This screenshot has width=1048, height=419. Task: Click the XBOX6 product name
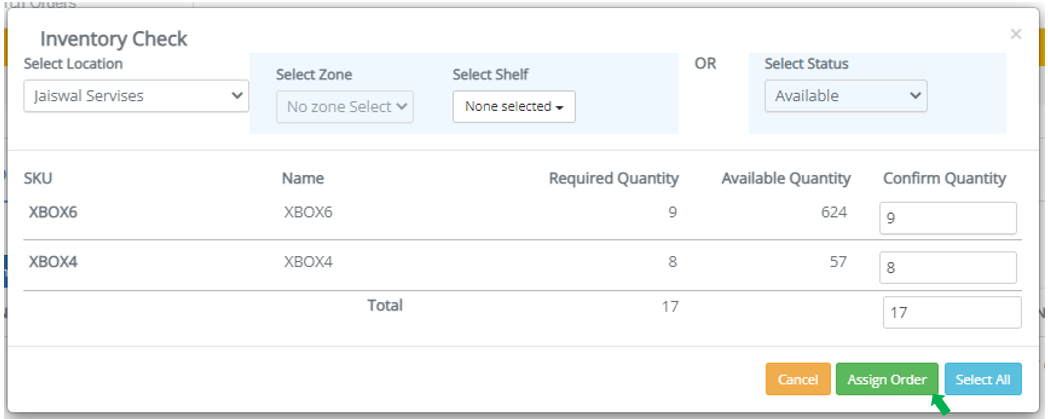pyautogui.click(x=302, y=212)
